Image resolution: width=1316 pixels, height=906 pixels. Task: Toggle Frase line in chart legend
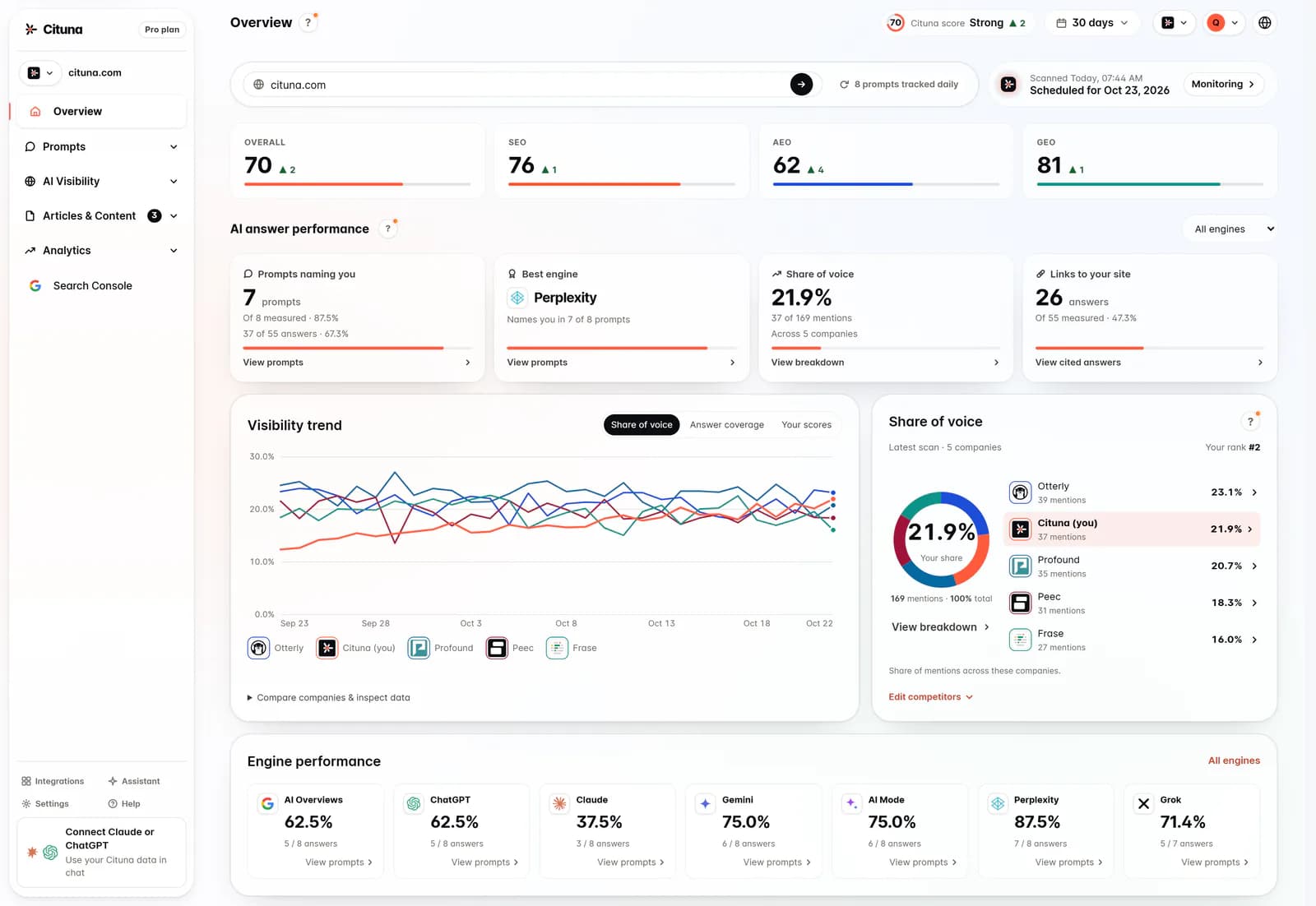pos(572,648)
